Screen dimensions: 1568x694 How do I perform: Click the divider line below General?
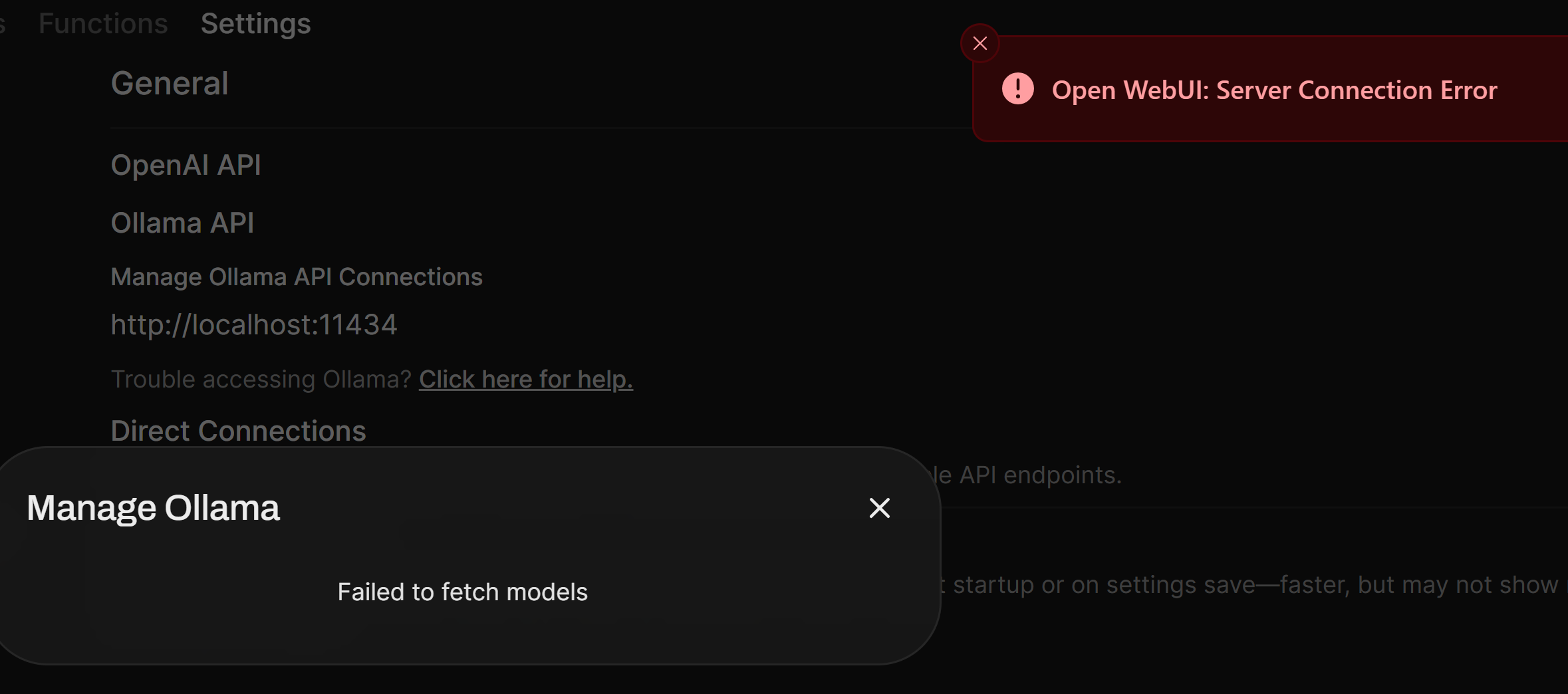[x=532, y=127]
